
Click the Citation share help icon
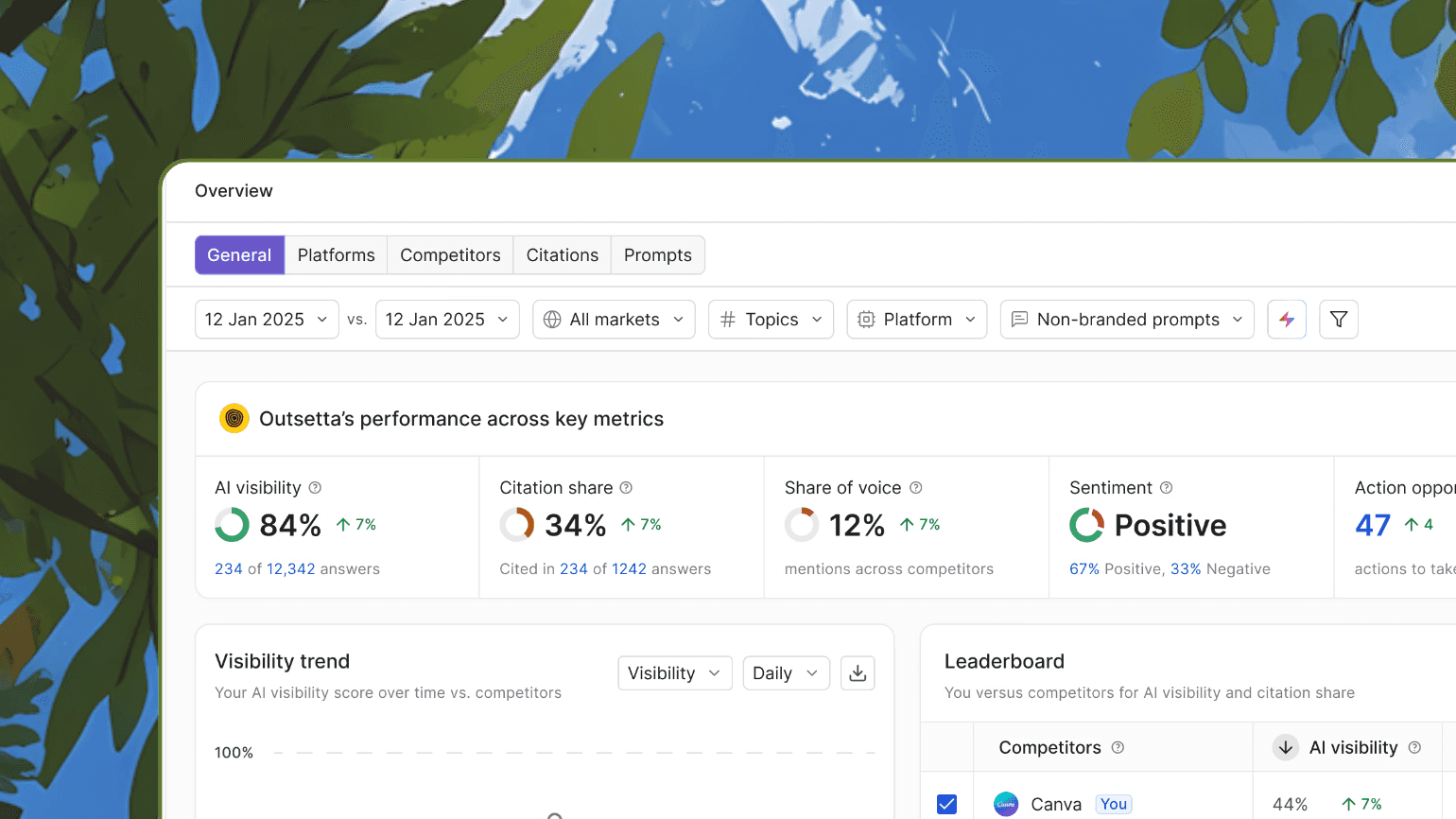click(626, 488)
